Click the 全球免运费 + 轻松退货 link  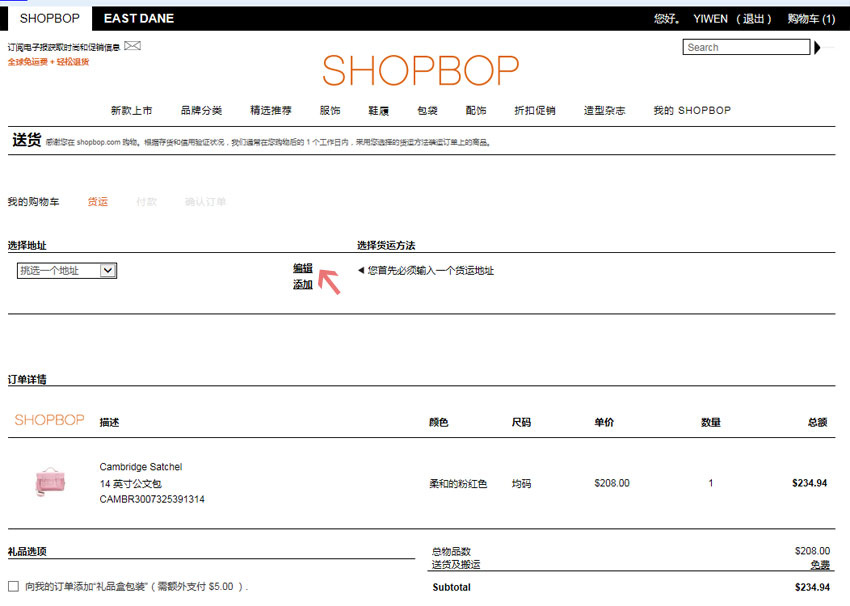pos(48,62)
